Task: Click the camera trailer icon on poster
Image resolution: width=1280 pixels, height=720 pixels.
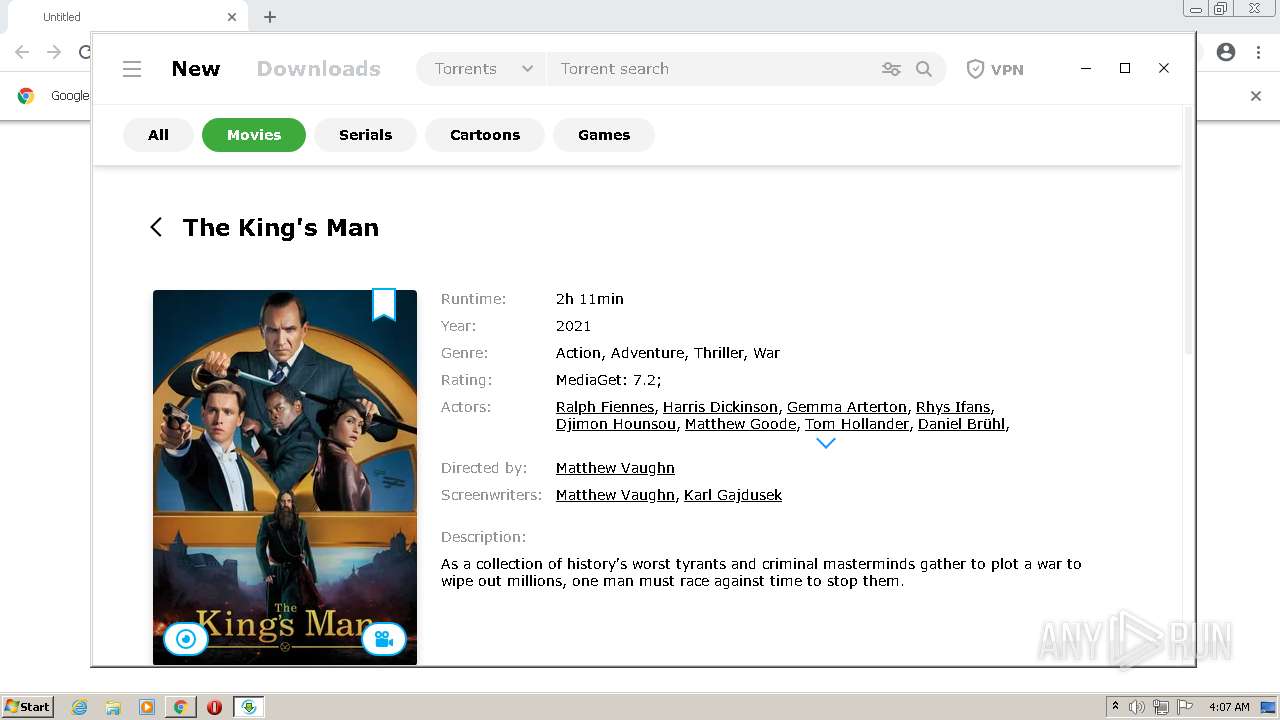Action: [383, 639]
